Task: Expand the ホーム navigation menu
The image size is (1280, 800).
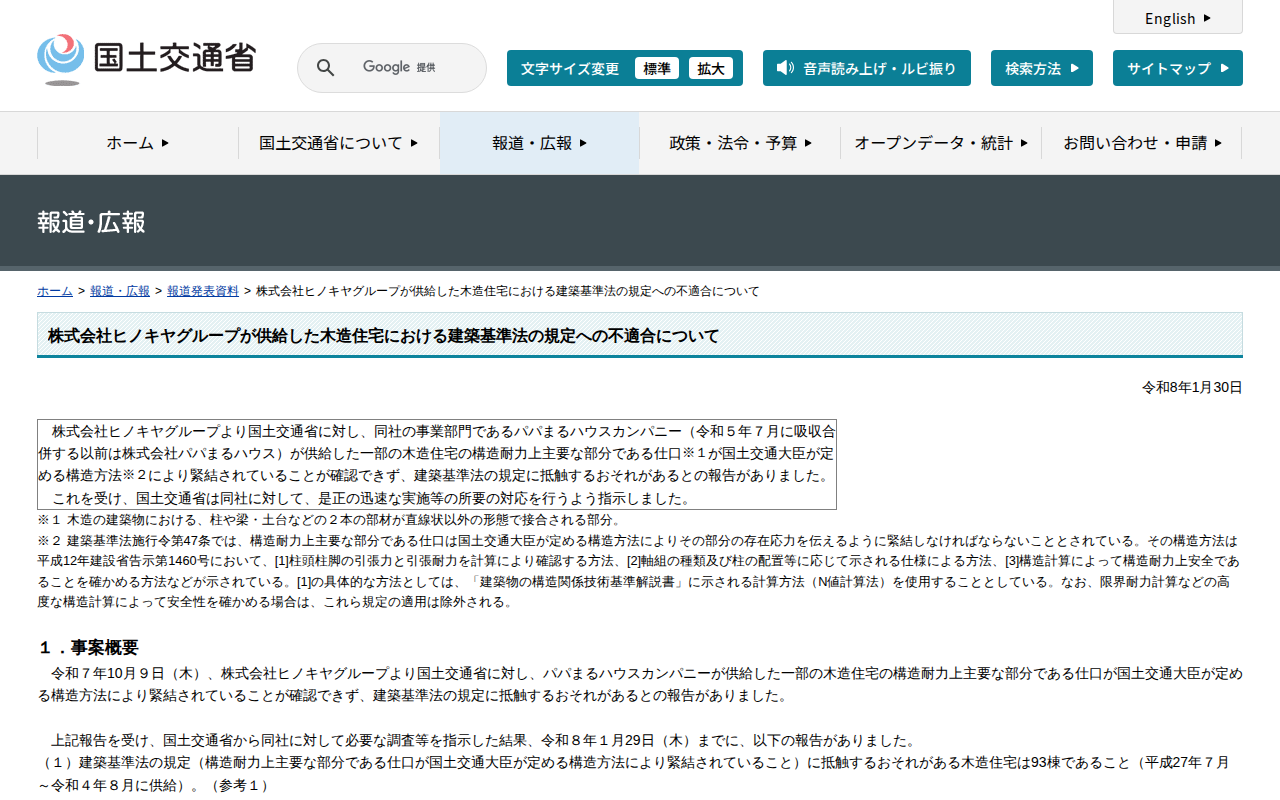Action: (x=138, y=143)
